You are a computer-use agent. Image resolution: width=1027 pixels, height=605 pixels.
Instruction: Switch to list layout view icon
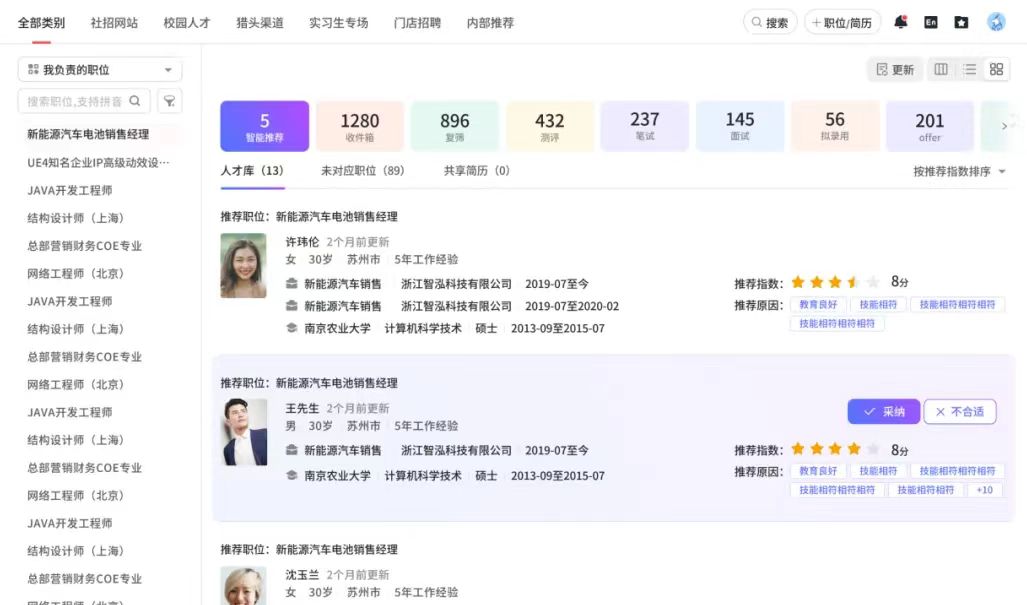click(x=969, y=69)
